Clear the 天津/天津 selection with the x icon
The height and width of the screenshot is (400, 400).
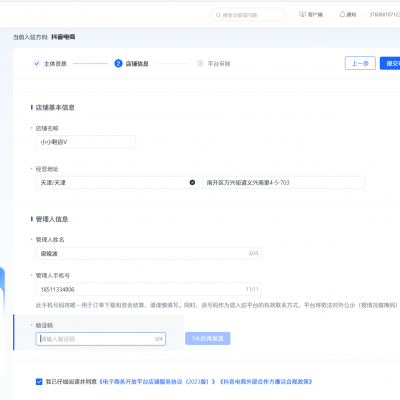(192, 183)
